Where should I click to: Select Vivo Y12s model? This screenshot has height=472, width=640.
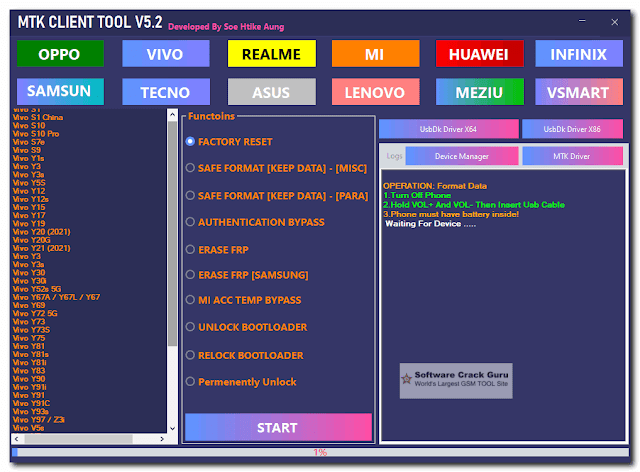[31, 199]
